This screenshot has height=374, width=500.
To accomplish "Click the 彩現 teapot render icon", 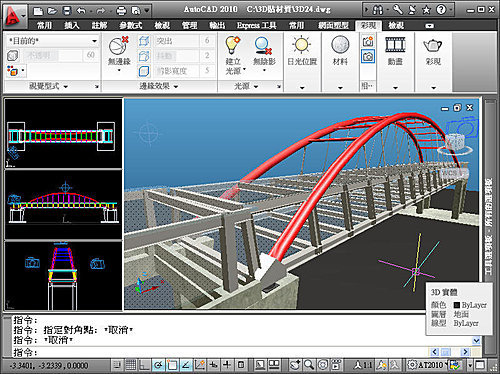I will pos(433,46).
